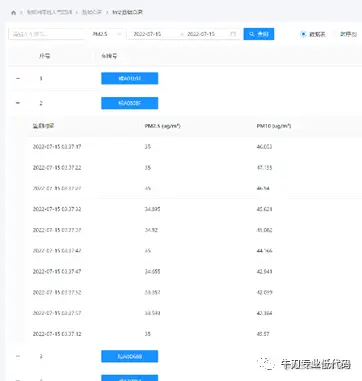Select PM2.5 value 34.82
Viewport: 362px width, 381px height.
[x=151, y=230]
